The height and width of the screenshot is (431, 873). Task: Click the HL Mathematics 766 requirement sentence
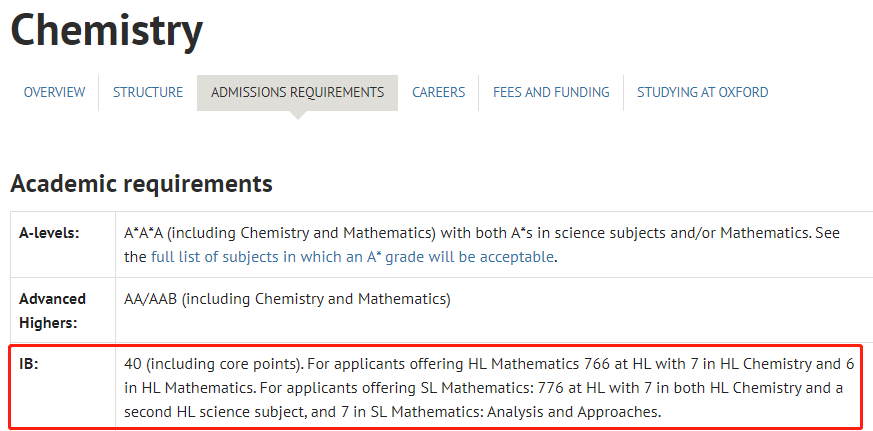click(x=489, y=376)
